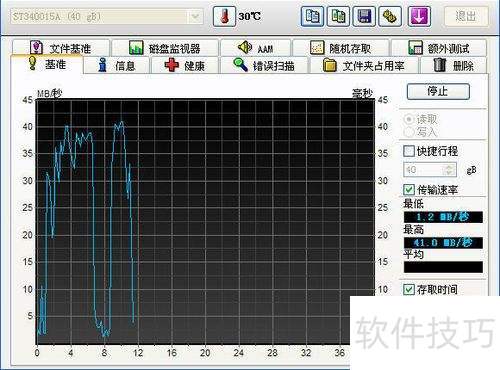Expand the ST340015A drive dropdown
This screenshot has height=370, width=500.
tap(195, 16)
